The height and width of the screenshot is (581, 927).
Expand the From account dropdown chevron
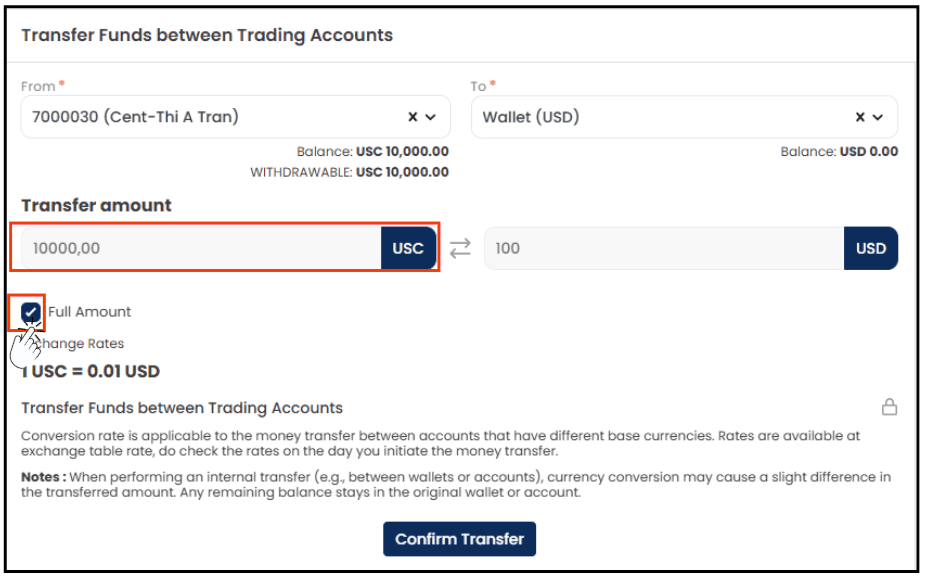pyautogui.click(x=431, y=117)
